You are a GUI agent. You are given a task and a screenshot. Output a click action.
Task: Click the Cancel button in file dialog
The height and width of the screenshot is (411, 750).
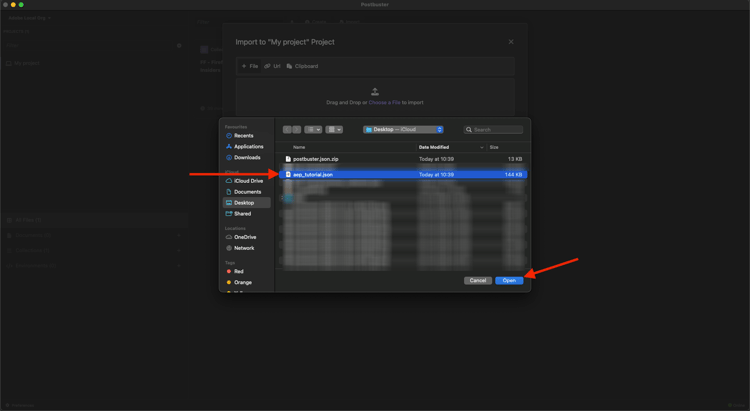tap(478, 281)
